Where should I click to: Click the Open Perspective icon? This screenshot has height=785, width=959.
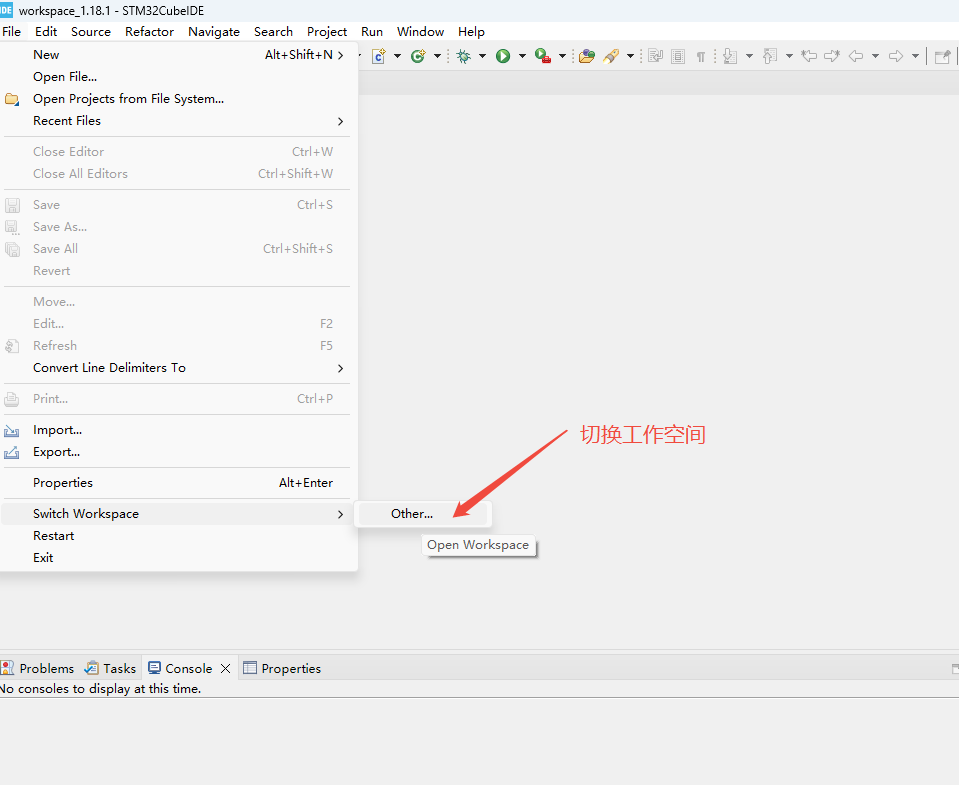tap(942, 56)
